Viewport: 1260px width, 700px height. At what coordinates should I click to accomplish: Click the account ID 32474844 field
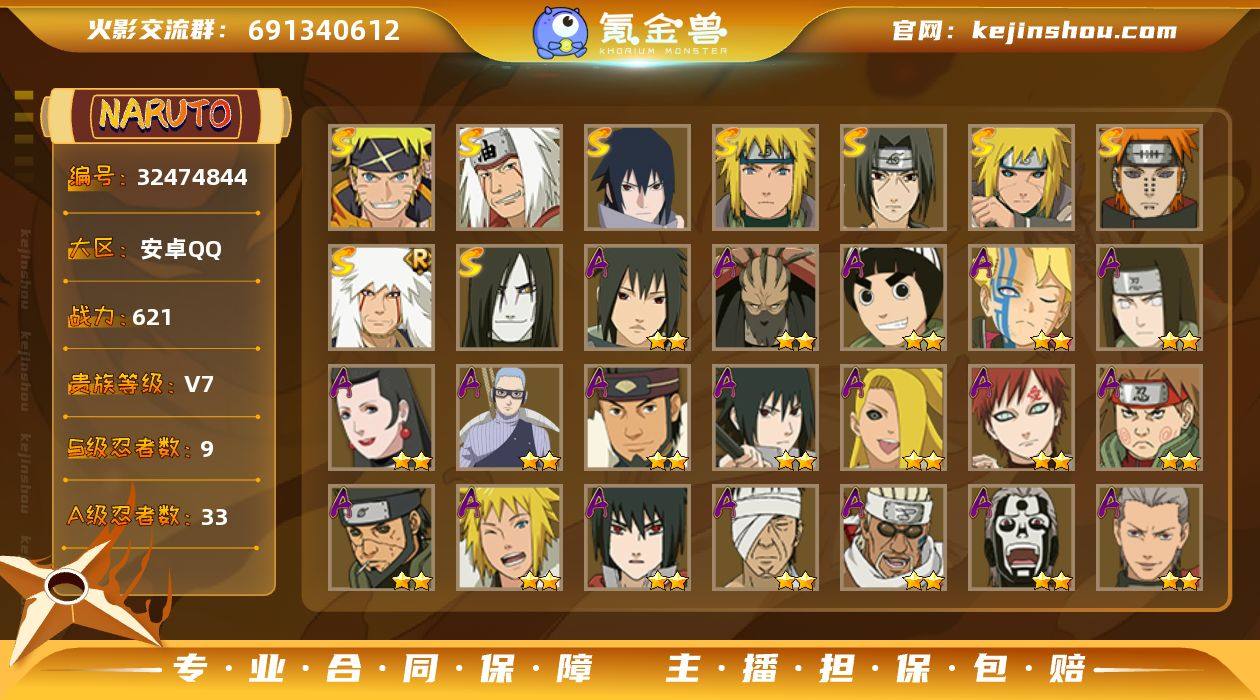coord(158,178)
